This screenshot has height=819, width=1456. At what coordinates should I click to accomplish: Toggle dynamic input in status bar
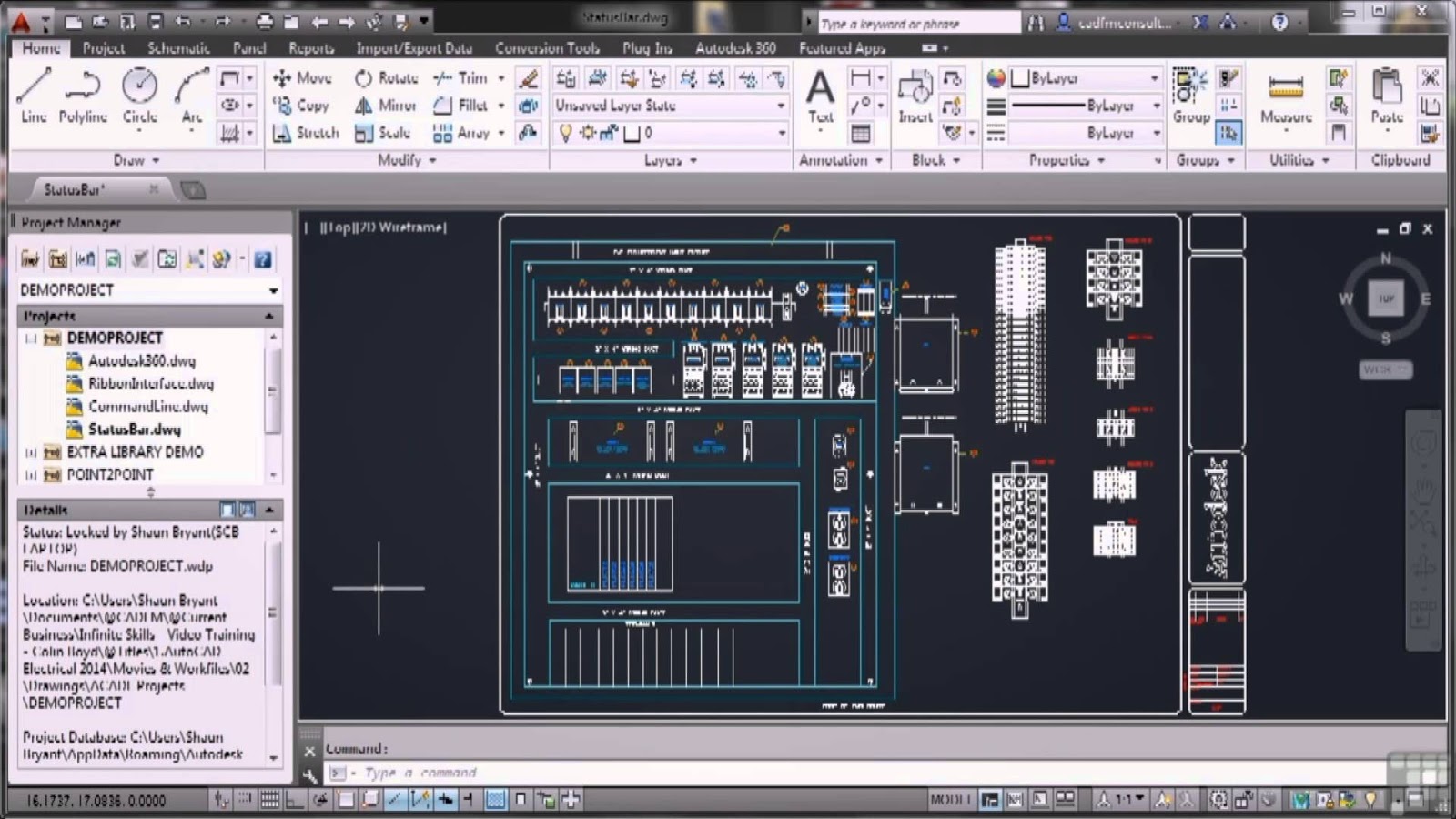[x=445, y=800]
